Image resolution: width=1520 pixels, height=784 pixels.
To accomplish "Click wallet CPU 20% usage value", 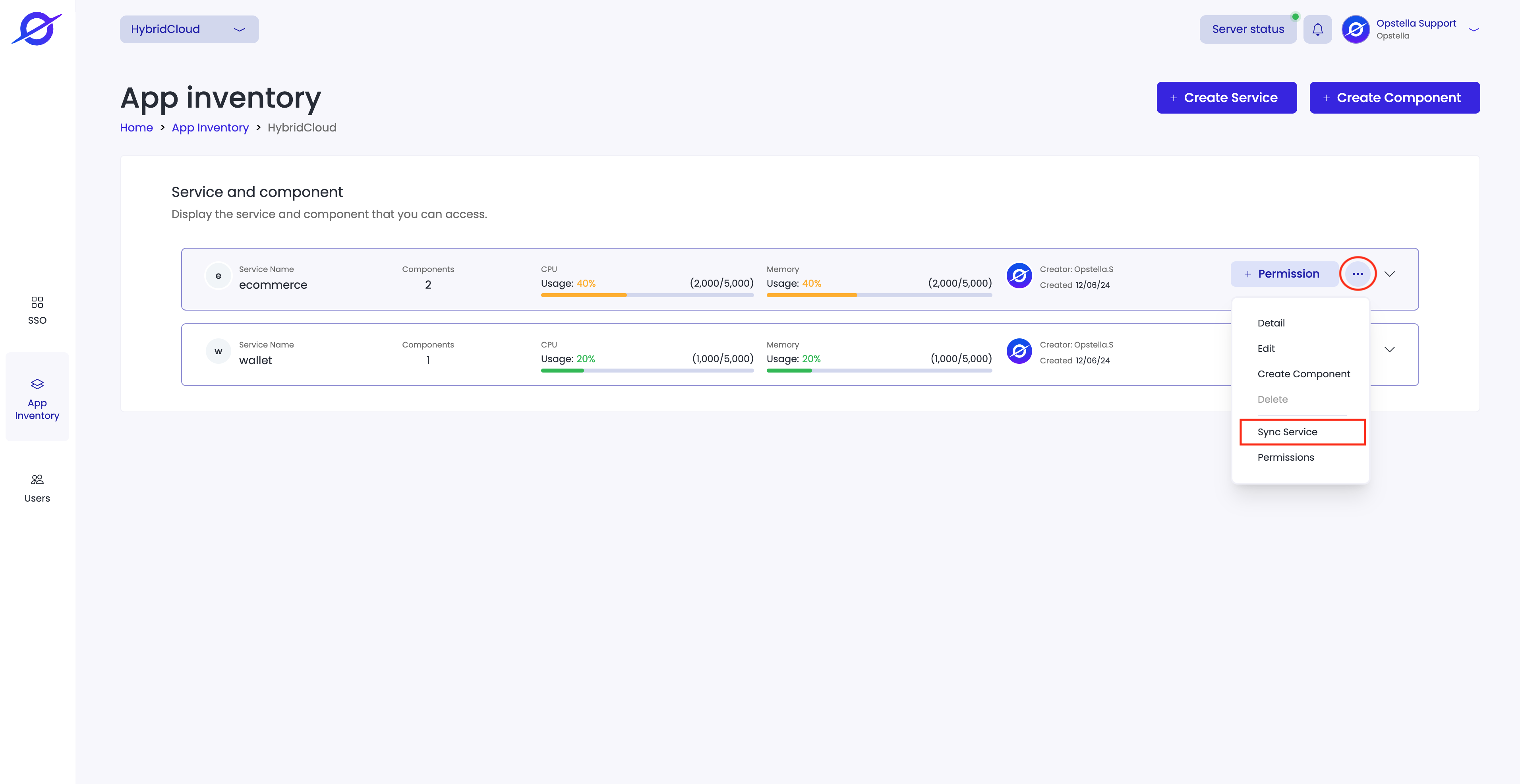I will coord(585,359).
